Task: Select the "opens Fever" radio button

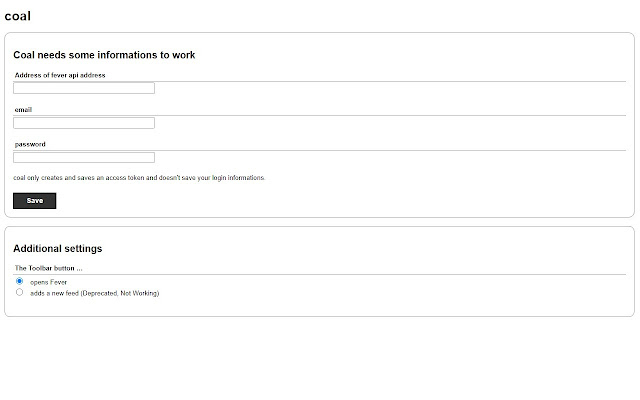Action: pos(19,282)
